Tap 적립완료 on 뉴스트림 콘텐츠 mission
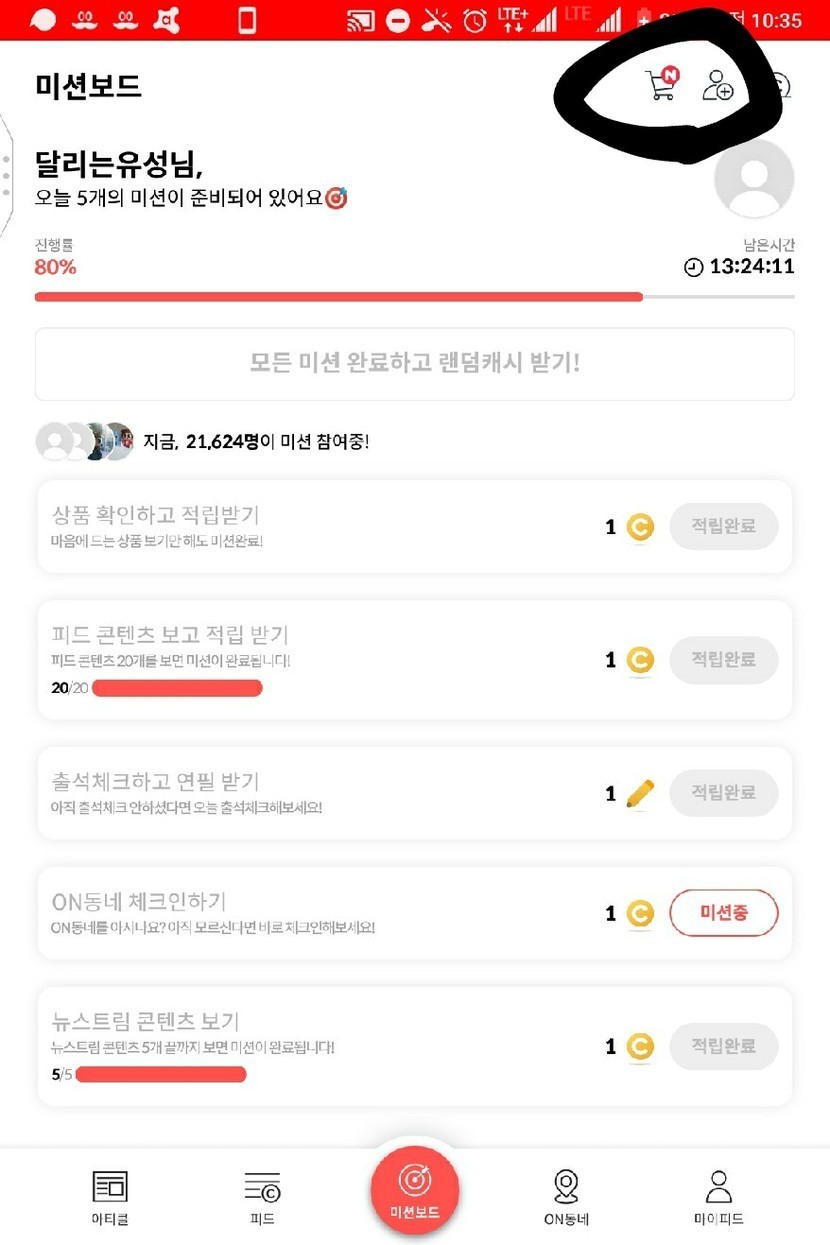This screenshot has width=830, height=1245. coord(723,1046)
